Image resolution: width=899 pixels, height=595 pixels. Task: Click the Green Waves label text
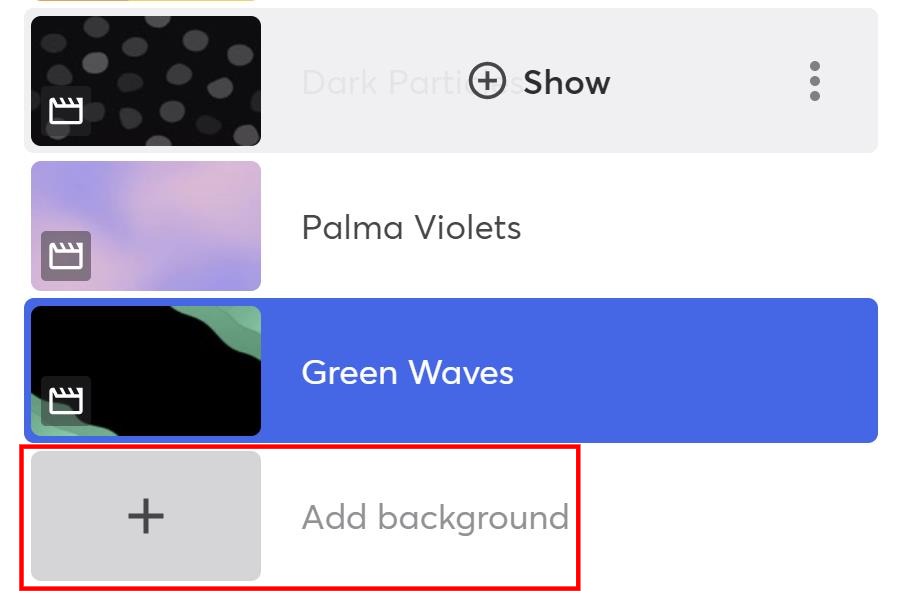point(407,371)
